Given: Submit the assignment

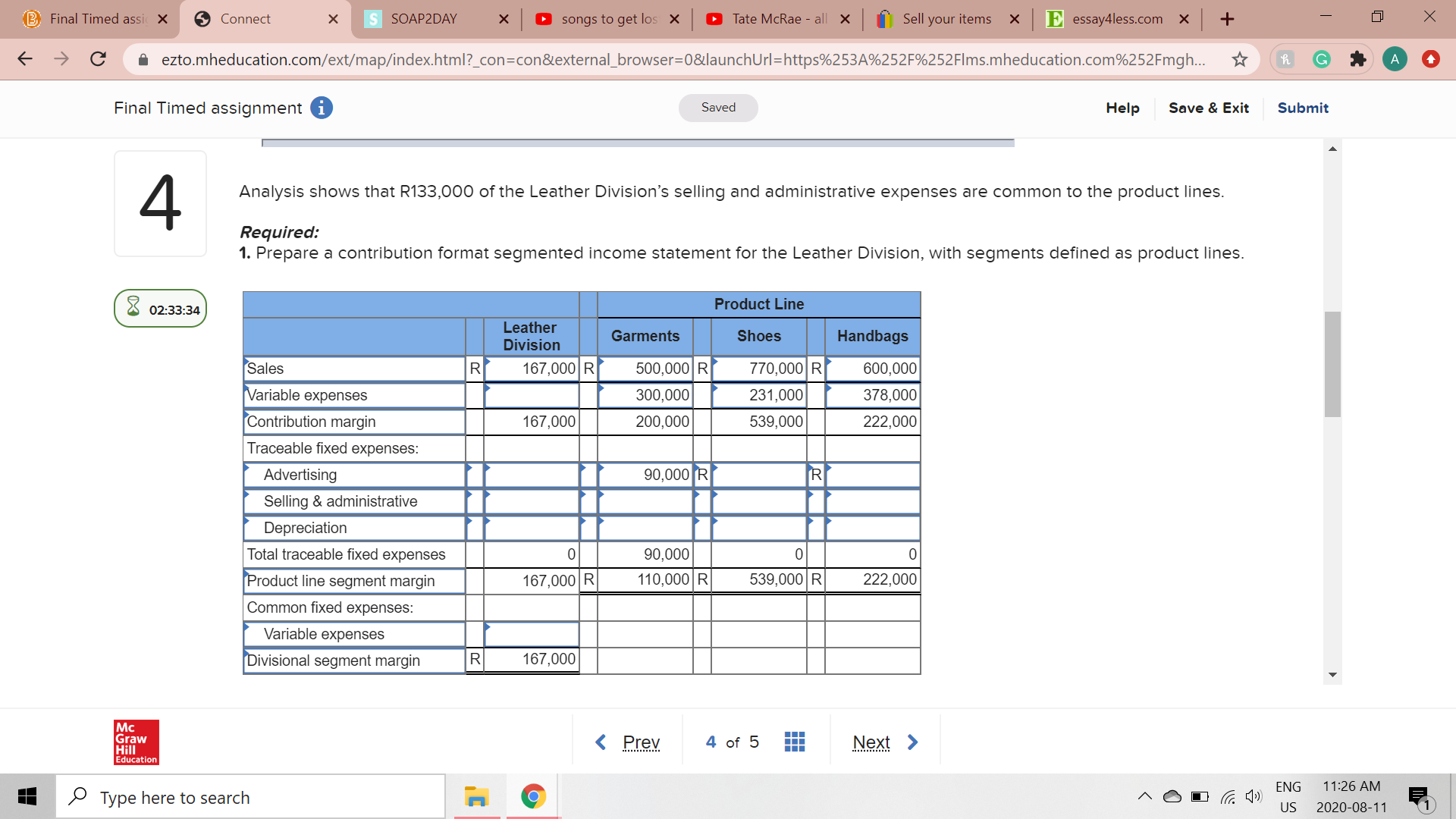Looking at the screenshot, I should tap(1302, 108).
